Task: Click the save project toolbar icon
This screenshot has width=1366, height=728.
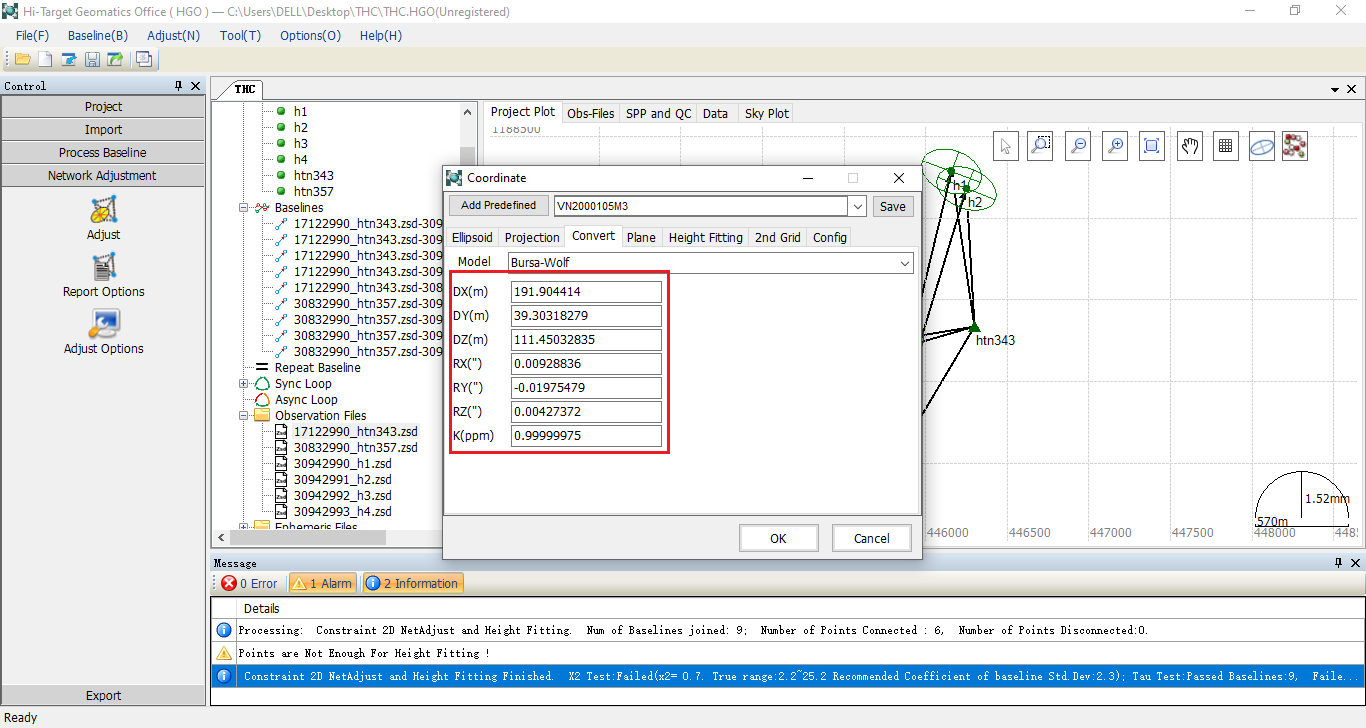Action: tap(92, 59)
